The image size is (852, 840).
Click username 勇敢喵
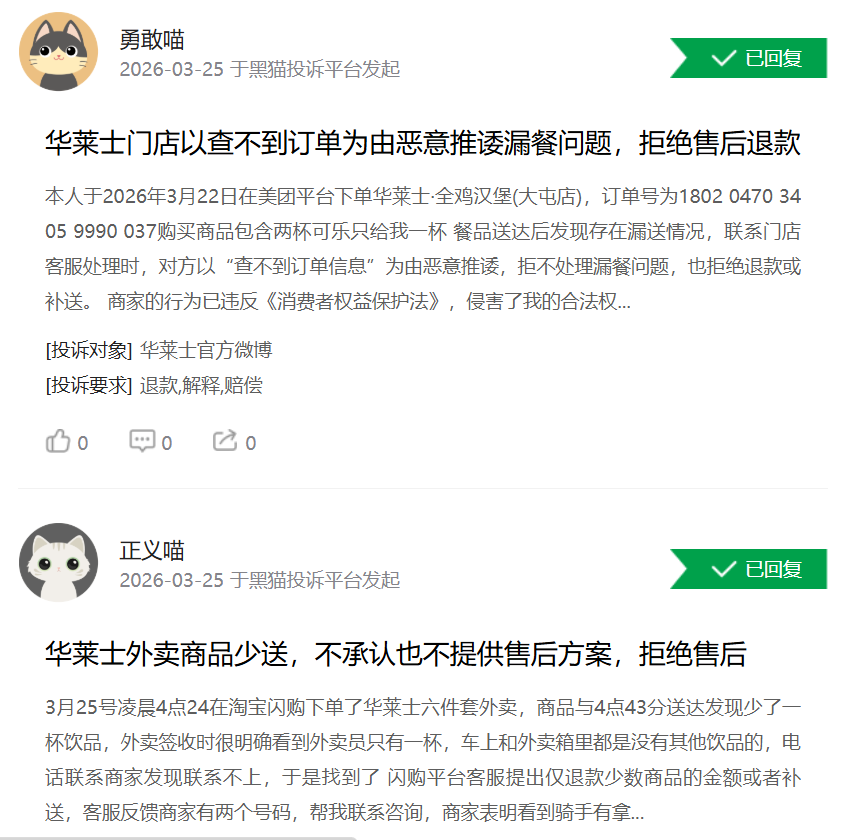coord(152,40)
